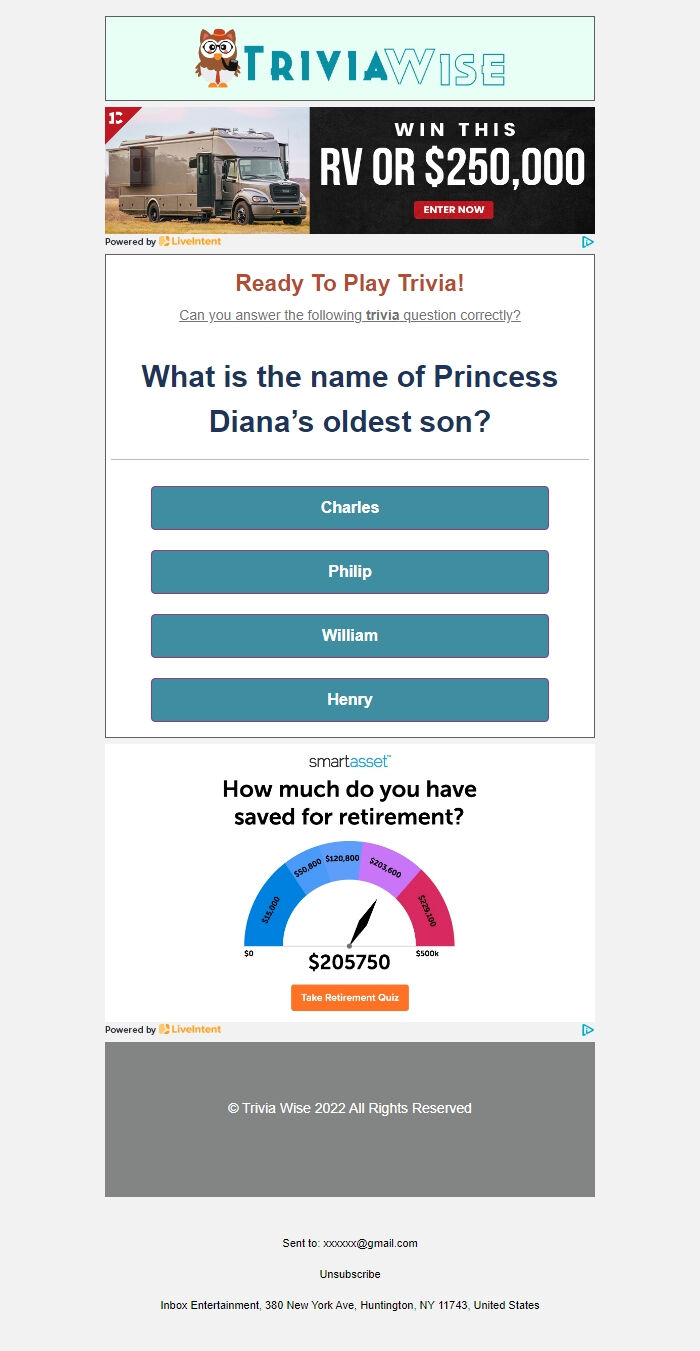This screenshot has width=700, height=1351.
Task: Click the smartasset logo above the quiz
Action: coord(349,760)
